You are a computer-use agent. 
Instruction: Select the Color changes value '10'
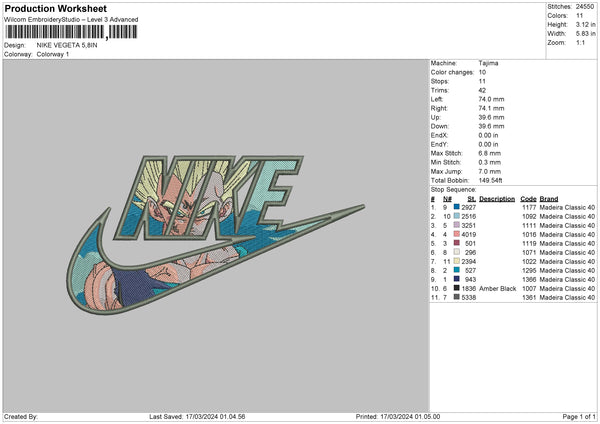click(x=482, y=72)
